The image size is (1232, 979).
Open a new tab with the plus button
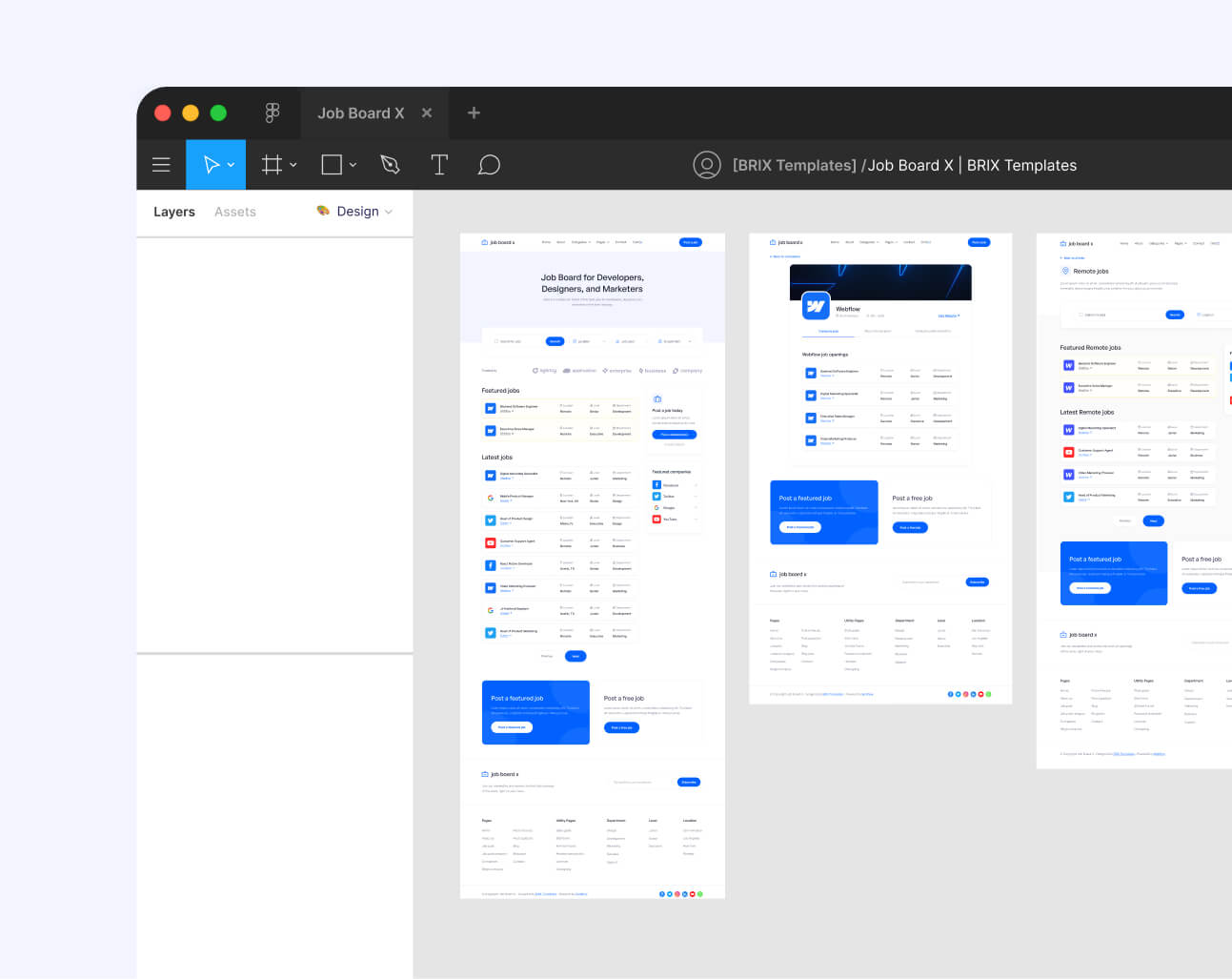[474, 112]
